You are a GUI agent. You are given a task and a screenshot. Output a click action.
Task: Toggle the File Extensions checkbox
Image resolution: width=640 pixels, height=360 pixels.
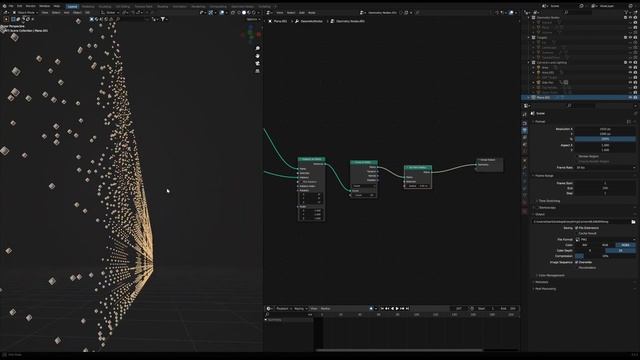576,228
